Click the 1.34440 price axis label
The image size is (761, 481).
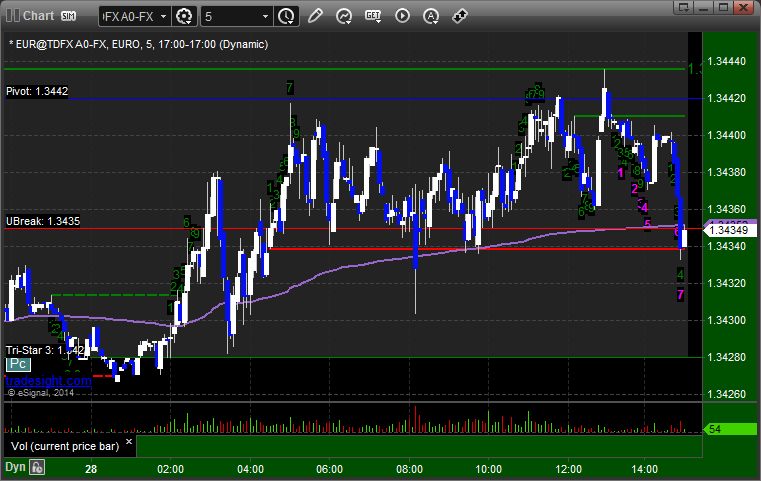[x=727, y=61]
